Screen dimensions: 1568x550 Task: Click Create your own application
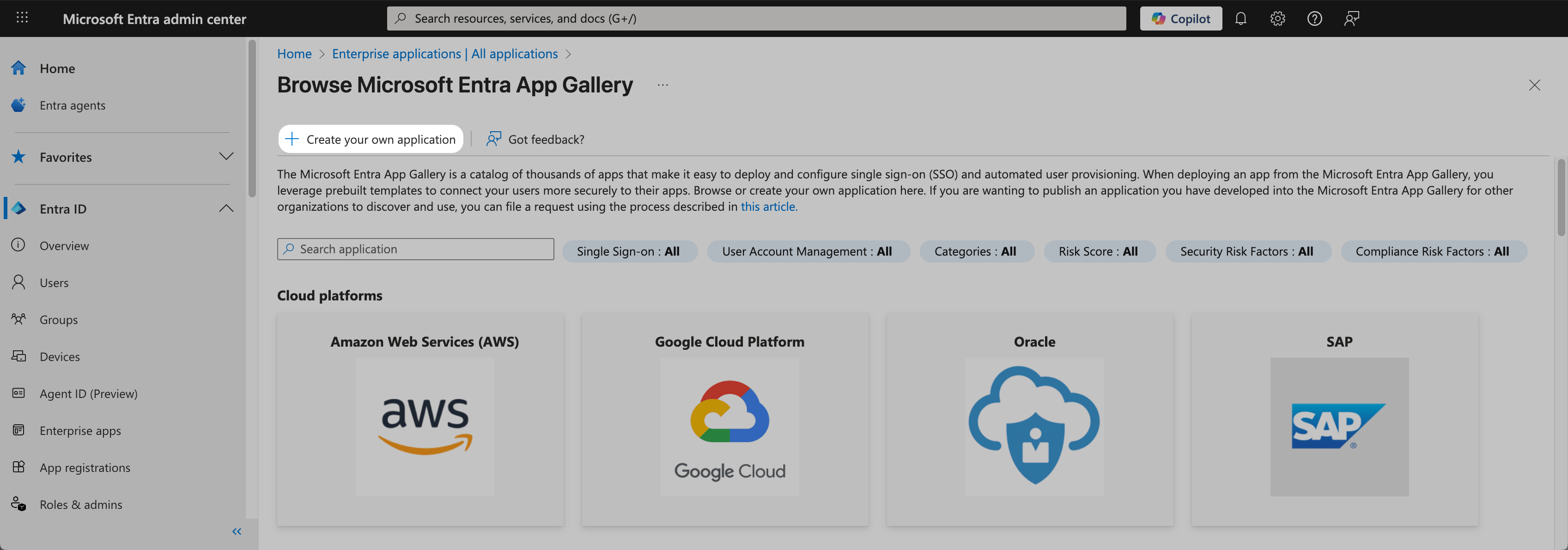point(371,139)
